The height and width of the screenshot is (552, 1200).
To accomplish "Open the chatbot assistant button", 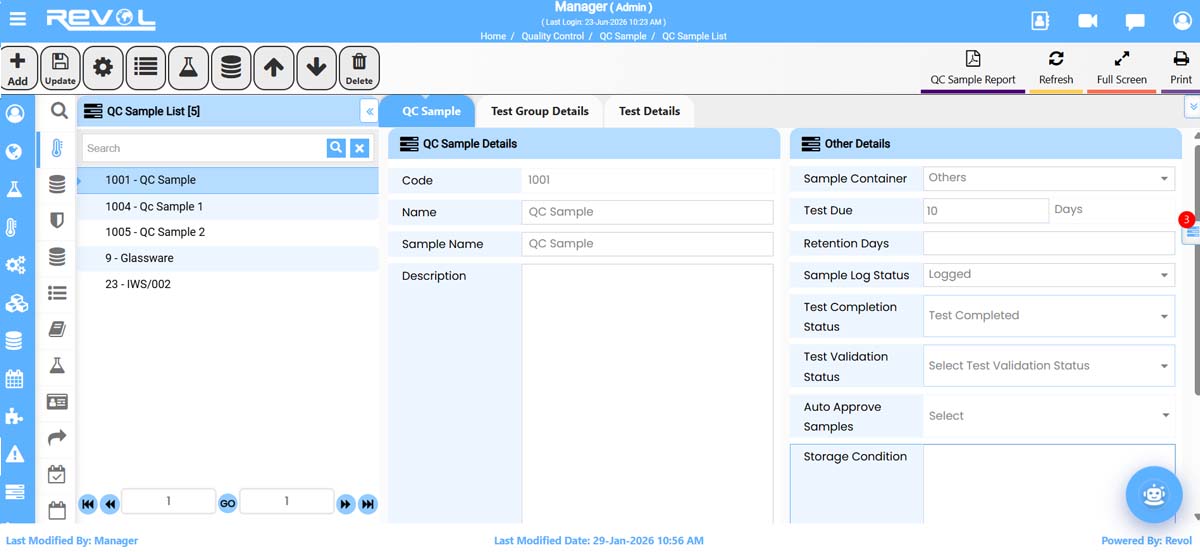I will click(1154, 494).
